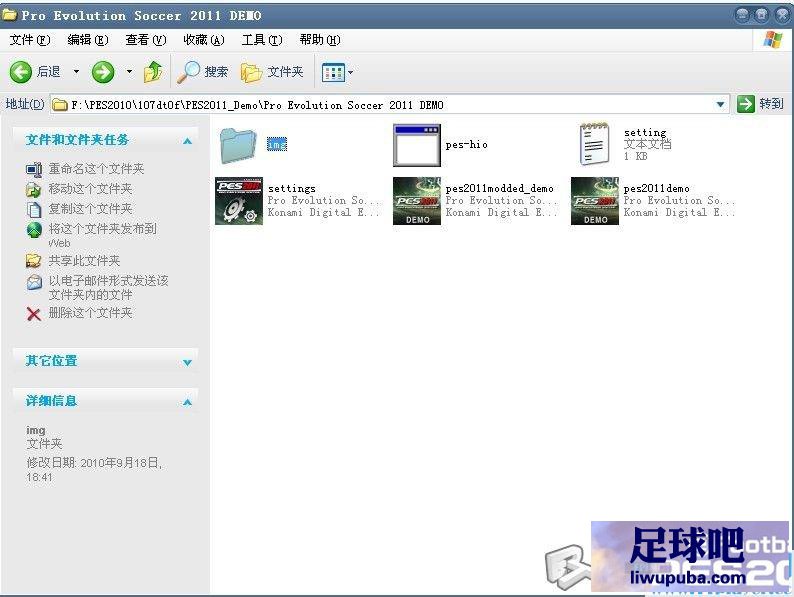Image resolution: width=794 pixels, height=597 pixels.
Task: Click the folder icon in address bar
Action: coord(60,105)
